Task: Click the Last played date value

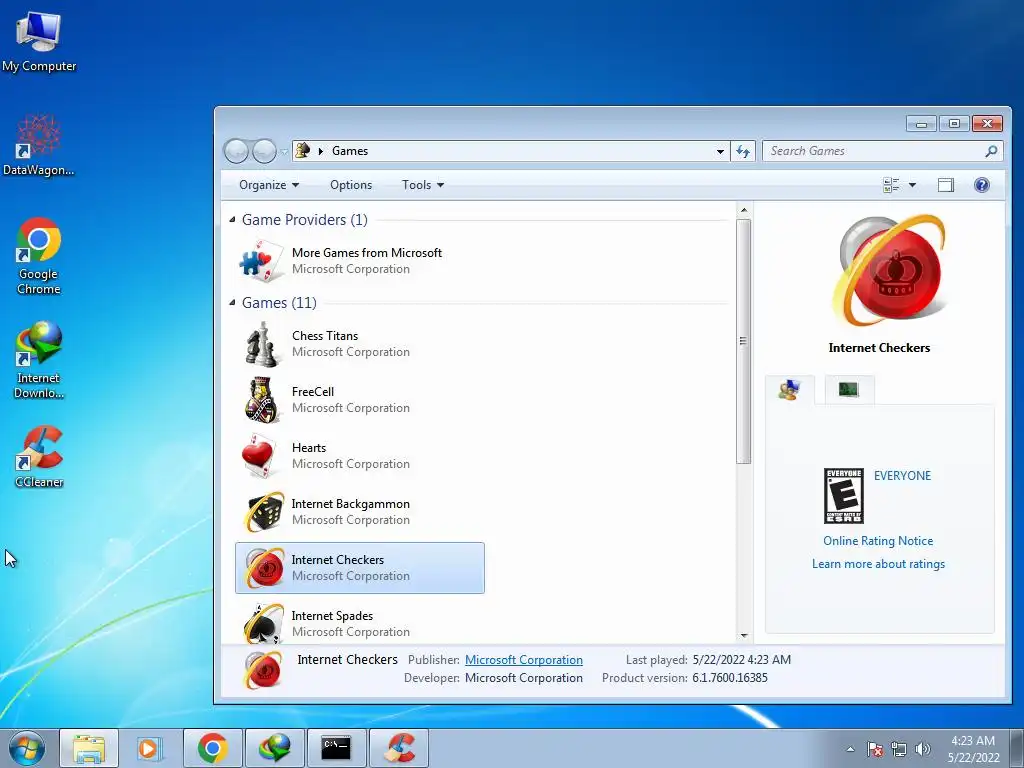Action: (741, 660)
